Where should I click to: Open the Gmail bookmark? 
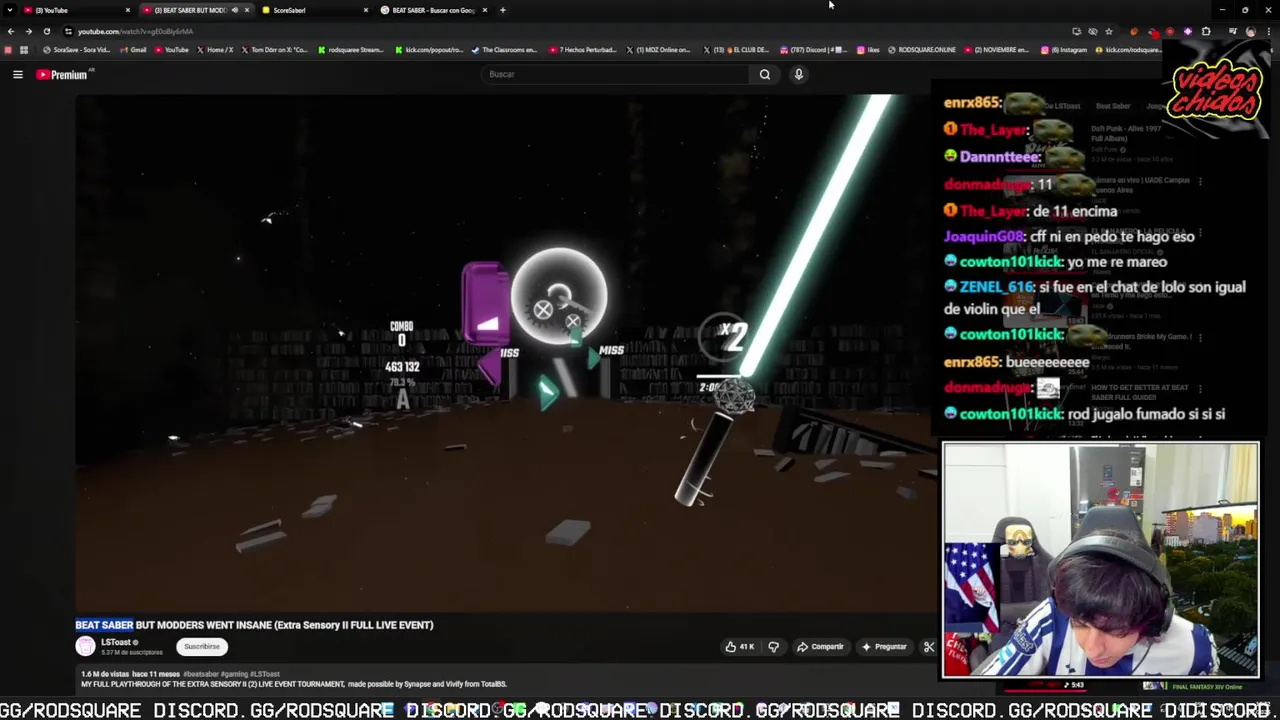point(132,49)
